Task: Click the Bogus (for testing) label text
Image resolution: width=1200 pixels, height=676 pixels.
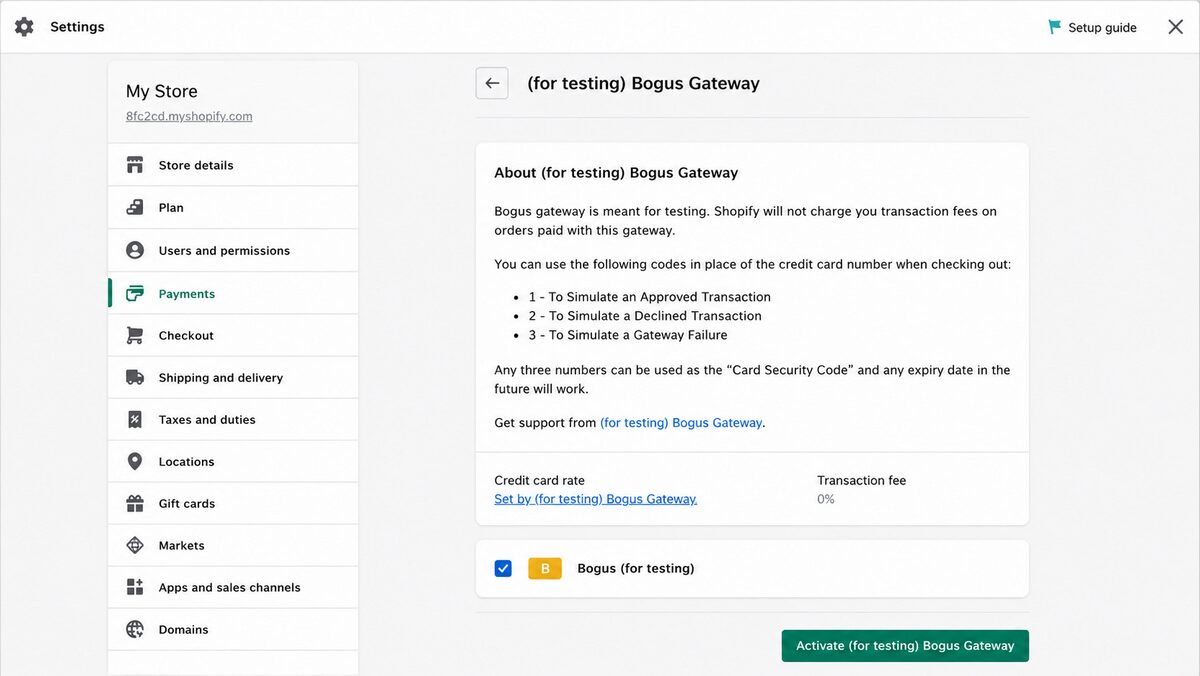Action: [636, 569]
